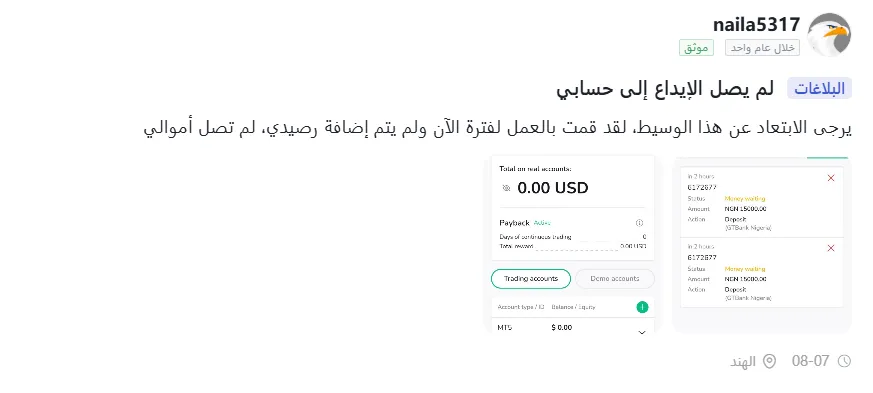Add new account with green plus icon
The width and height of the screenshot is (873, 393).
pos(642,307)
